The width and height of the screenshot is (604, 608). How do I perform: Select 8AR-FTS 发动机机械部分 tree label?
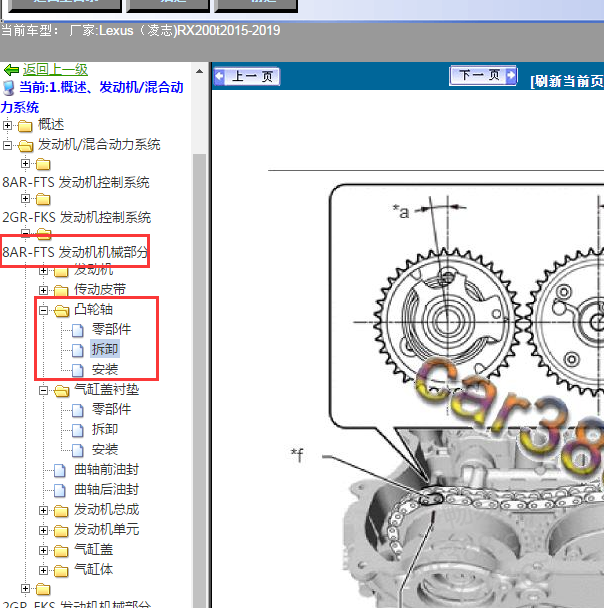click(75, 252)
